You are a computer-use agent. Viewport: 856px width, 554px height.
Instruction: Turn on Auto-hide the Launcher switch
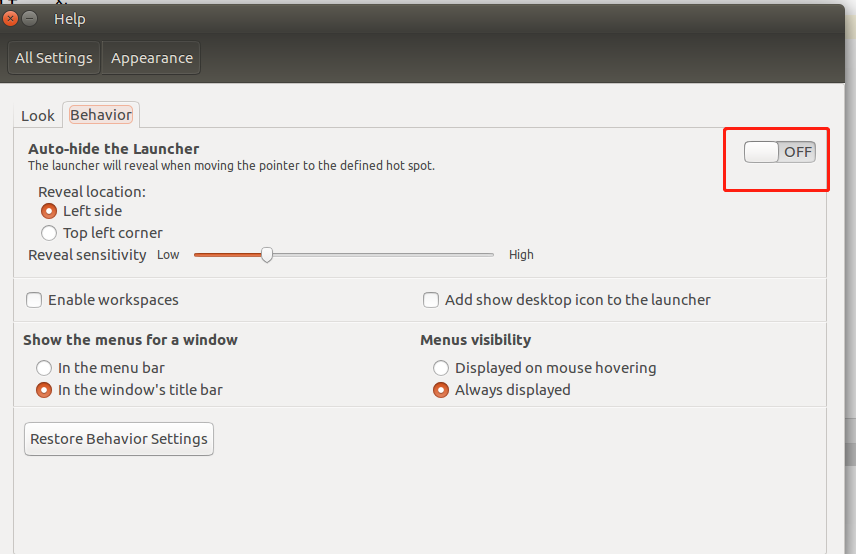click(x=780, y=152)
